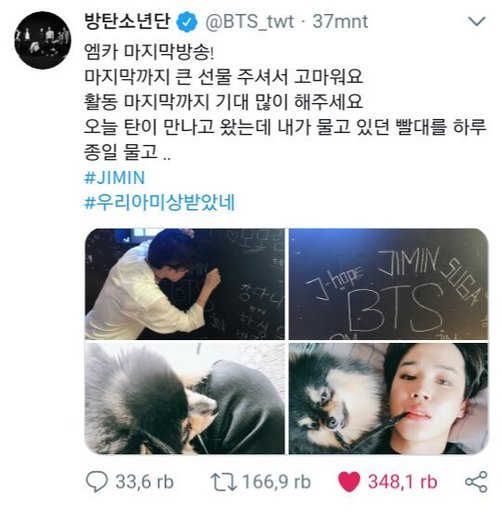The image size is (502, 512).
Task: Click the 33,6 rb reply count
Action: pyautogui.click(x=144, y=482)
